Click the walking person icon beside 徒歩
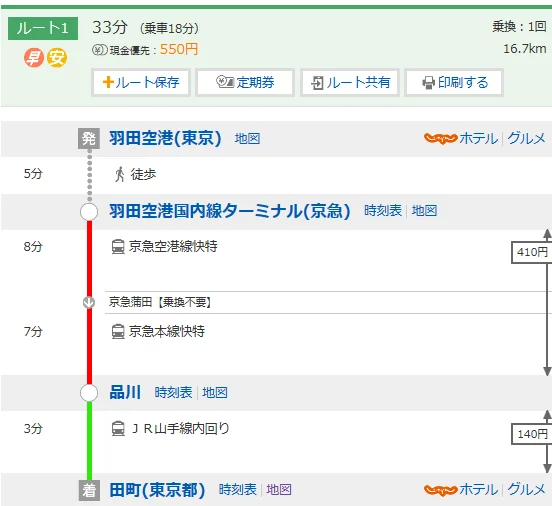 click(120, 174)
